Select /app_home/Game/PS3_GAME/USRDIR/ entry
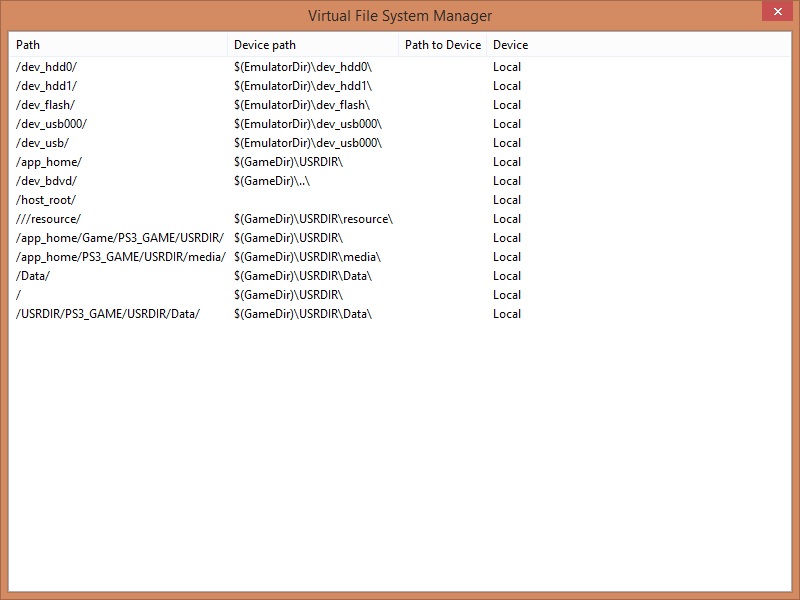 coord(120,238)
